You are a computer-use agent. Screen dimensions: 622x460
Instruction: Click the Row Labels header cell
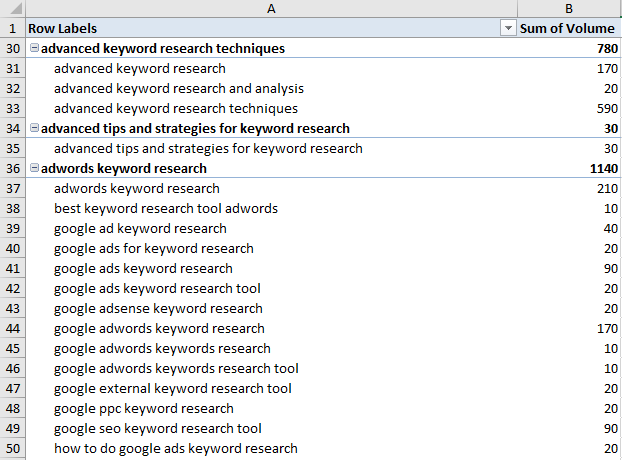pyautogui.click(x=271, y=28)
